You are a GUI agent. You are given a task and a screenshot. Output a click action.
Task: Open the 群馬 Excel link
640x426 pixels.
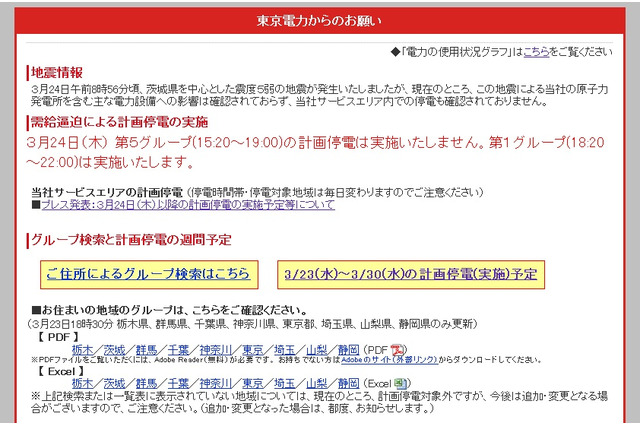pyautogui.click(x=147, y=383)
